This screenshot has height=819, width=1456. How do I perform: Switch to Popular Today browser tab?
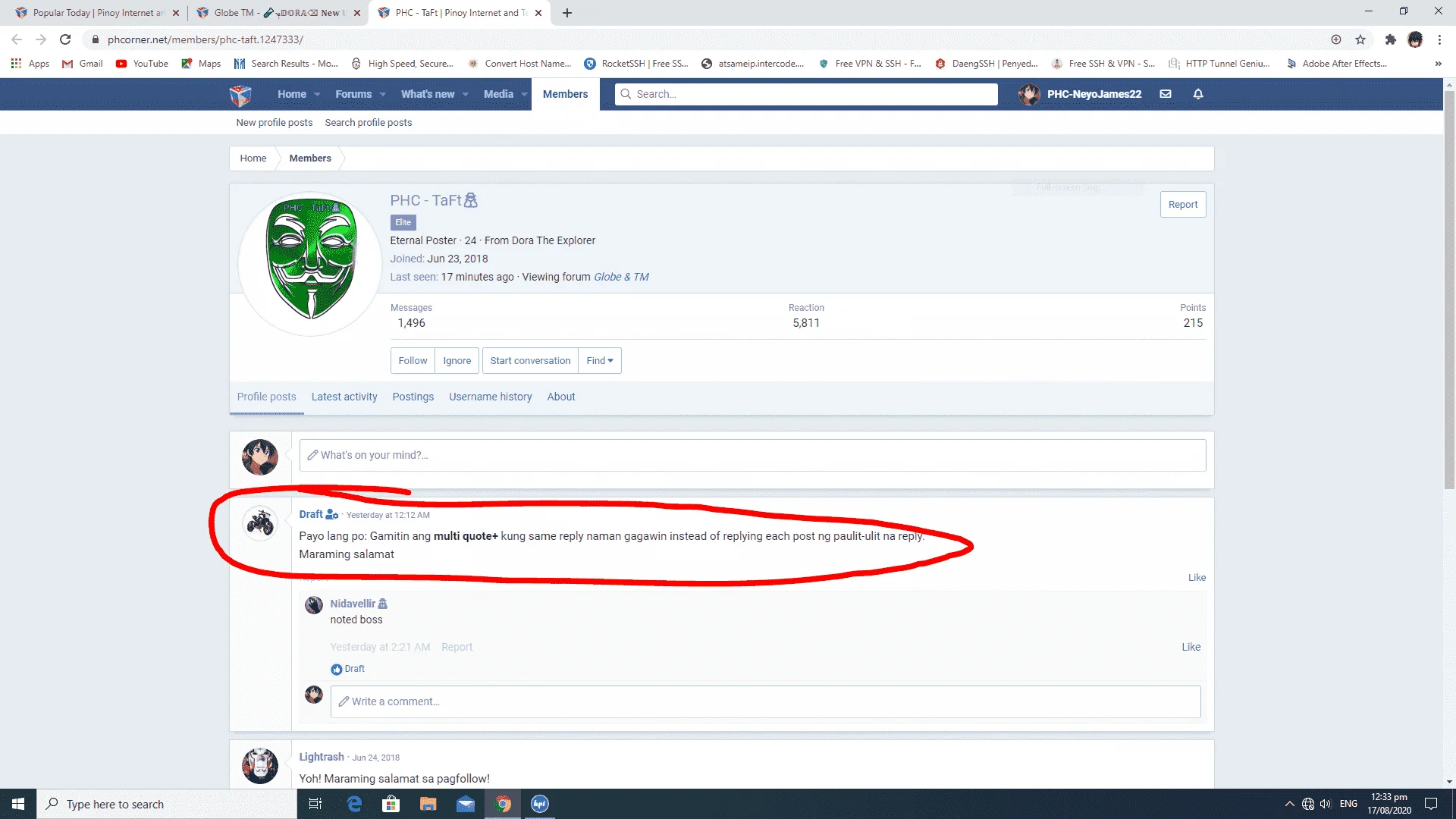(97, 13)
